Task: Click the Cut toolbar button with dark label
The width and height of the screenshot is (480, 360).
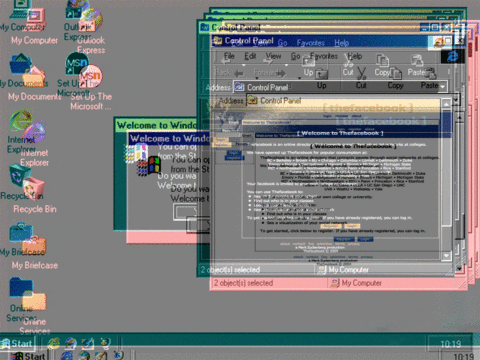Action: (x=361, y=77)
